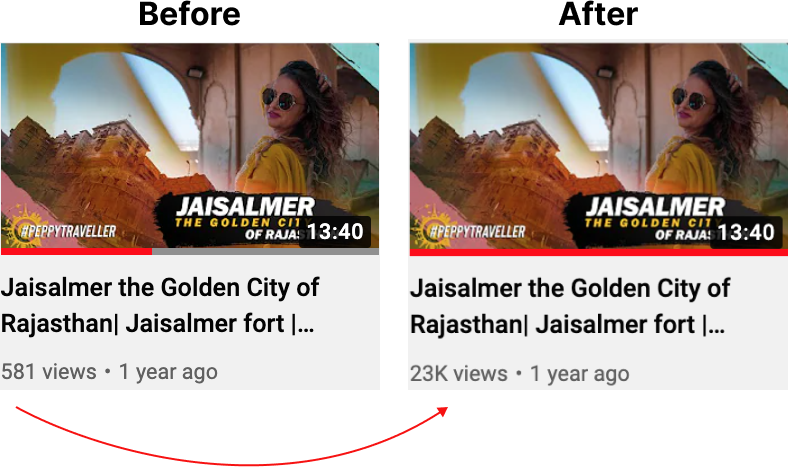Click the red watched portion of Before progress bar

tap(76, 251)
